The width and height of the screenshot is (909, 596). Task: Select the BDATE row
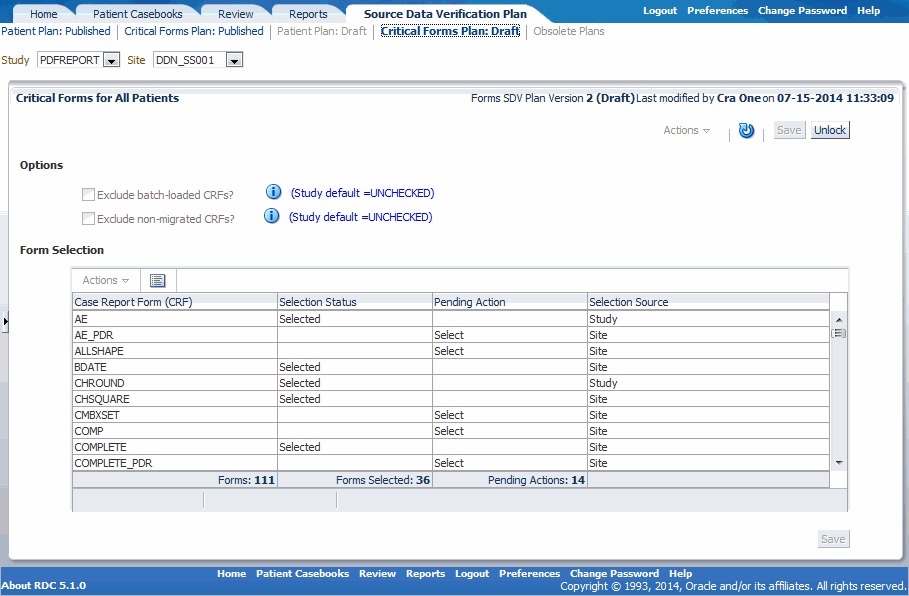point(450,367)
